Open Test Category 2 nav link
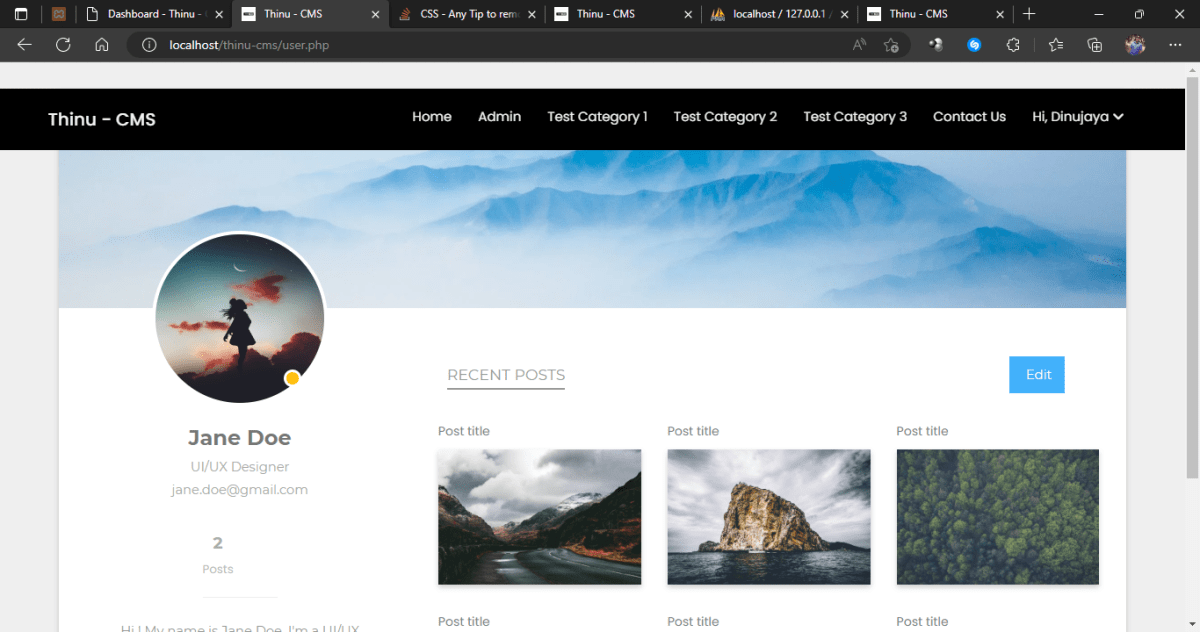Viewport: 1200px width, 632px height. click(x=725, y=117)
